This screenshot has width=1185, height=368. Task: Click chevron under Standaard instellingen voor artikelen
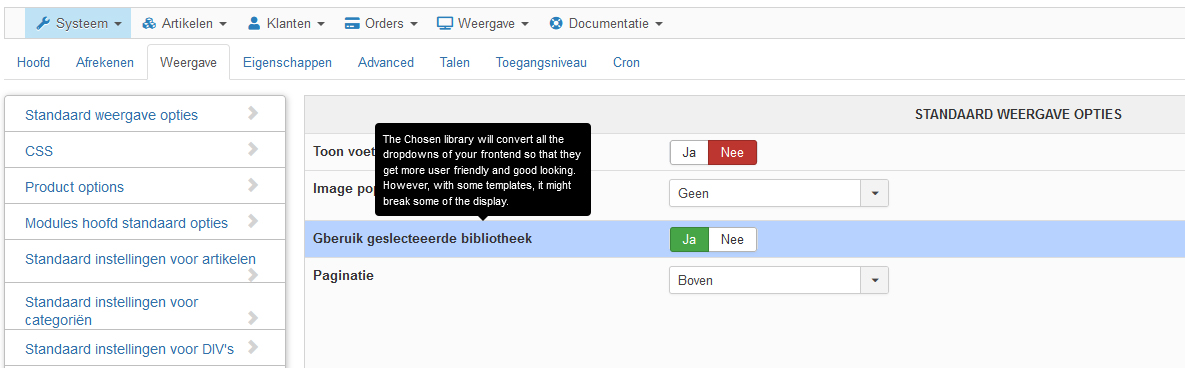click(253, 274)
